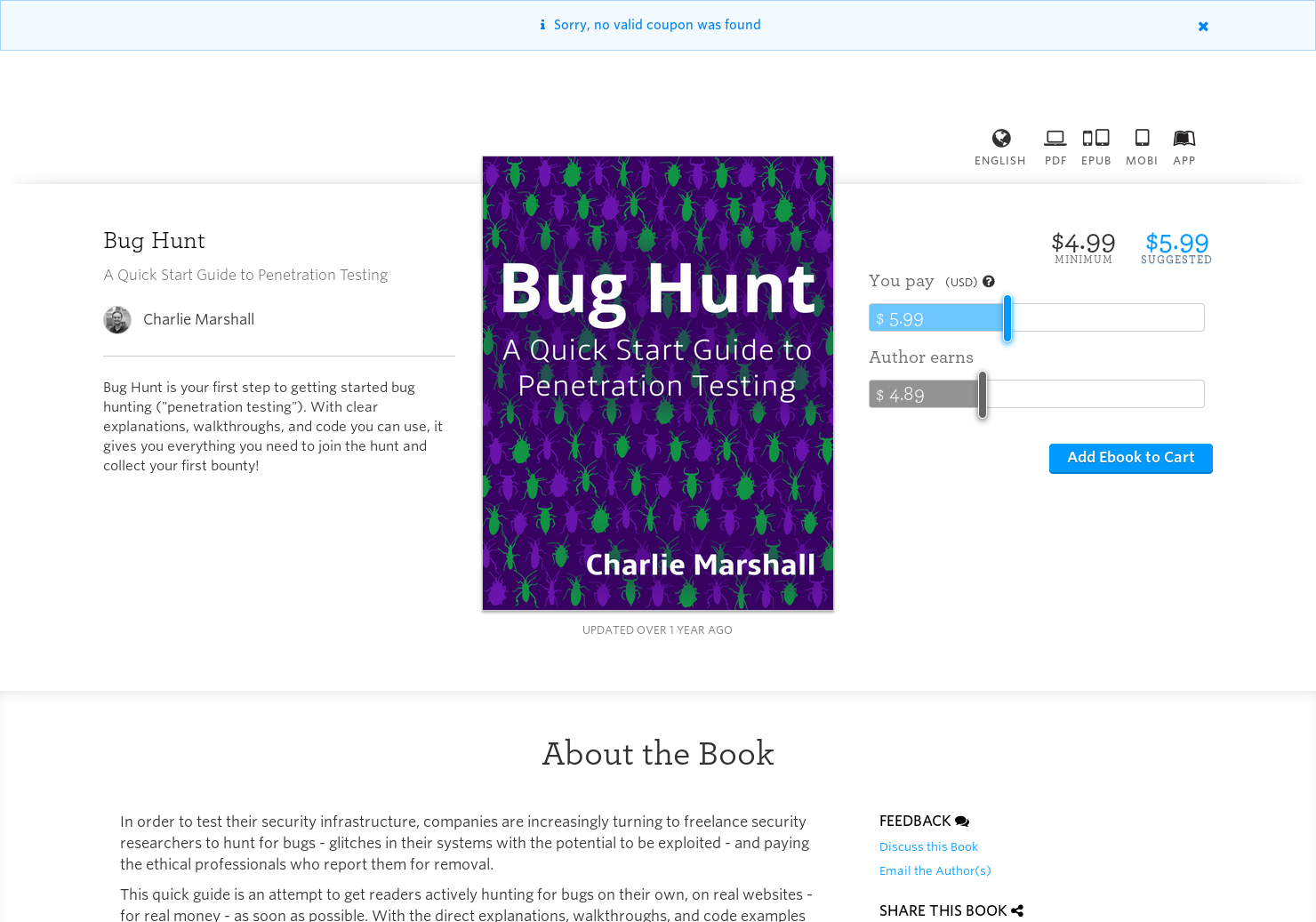Click the Bug Hunt book title heading
1316x922 pixels.
(154, 241)
